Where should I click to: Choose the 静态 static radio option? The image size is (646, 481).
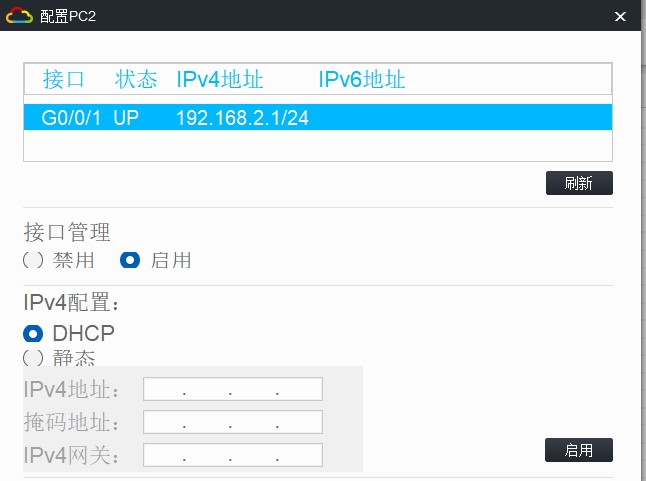pyautogui.click(x=33, y=358)
